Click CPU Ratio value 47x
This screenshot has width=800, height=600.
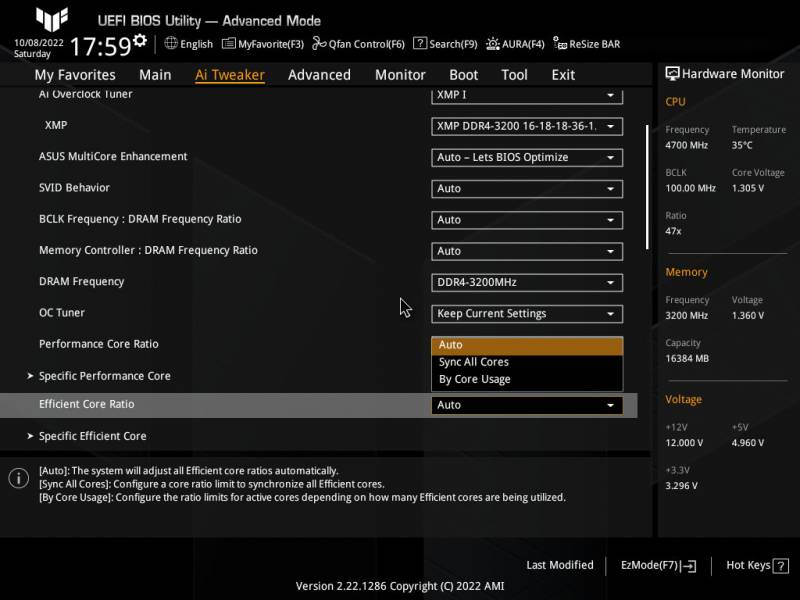[673, 232]
